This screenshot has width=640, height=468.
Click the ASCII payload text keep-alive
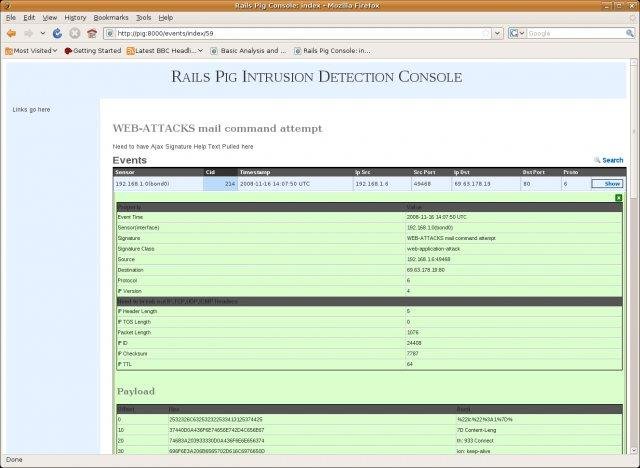pos(477,451)
